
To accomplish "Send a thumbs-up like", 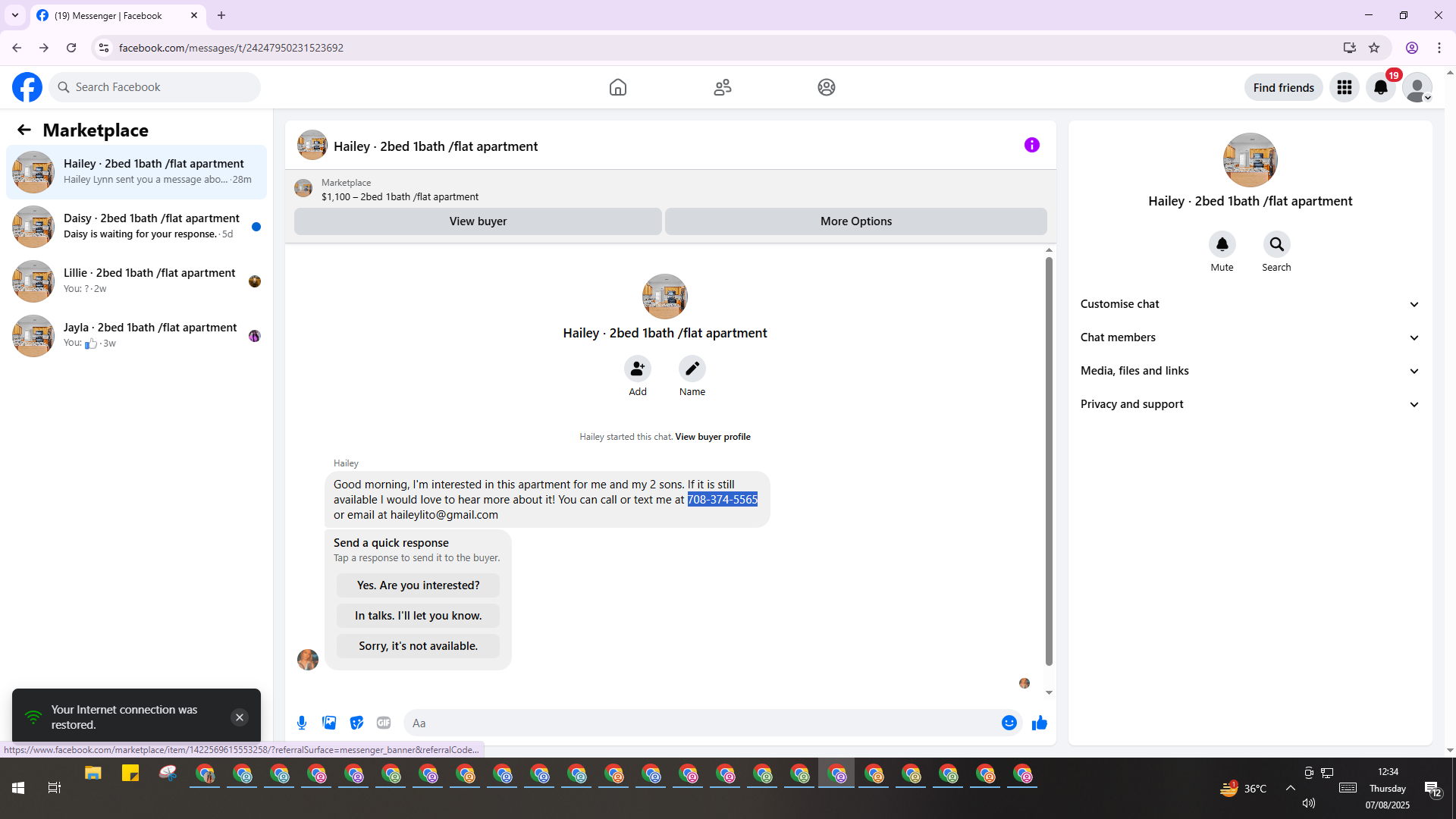I will tap(1039, 723).
